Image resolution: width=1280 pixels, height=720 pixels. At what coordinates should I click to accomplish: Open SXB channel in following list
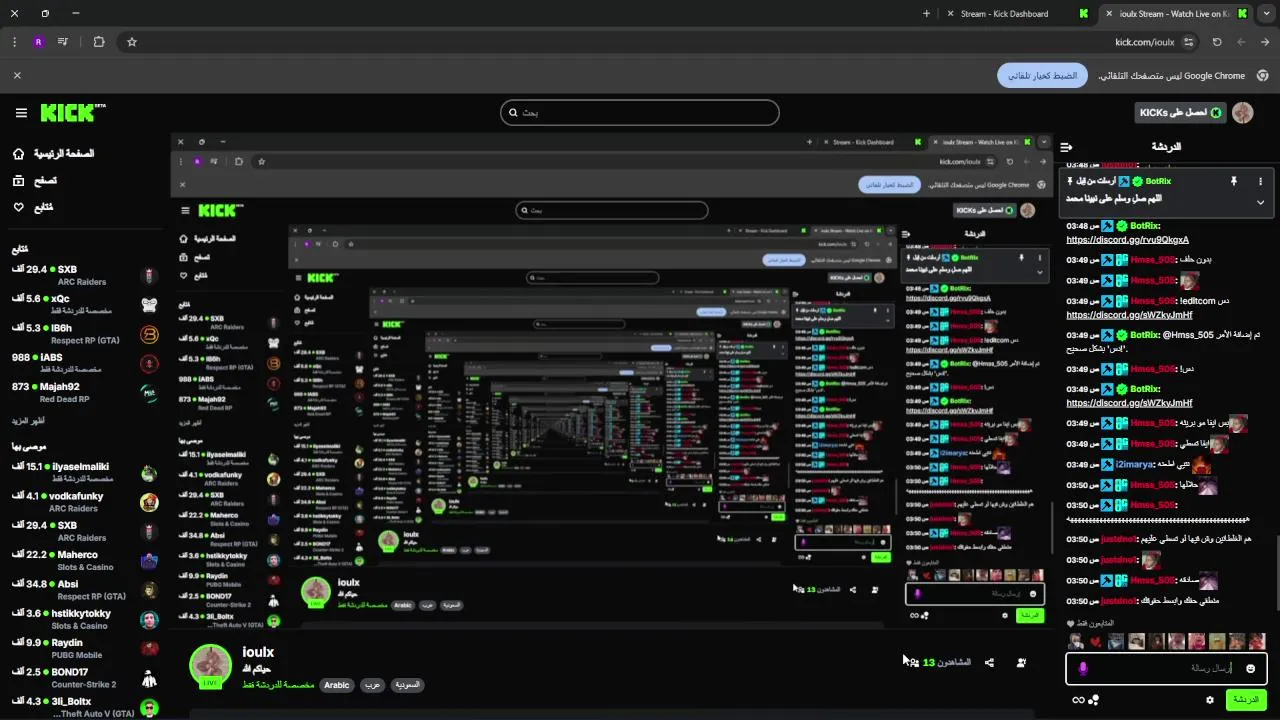pos(85,275)
